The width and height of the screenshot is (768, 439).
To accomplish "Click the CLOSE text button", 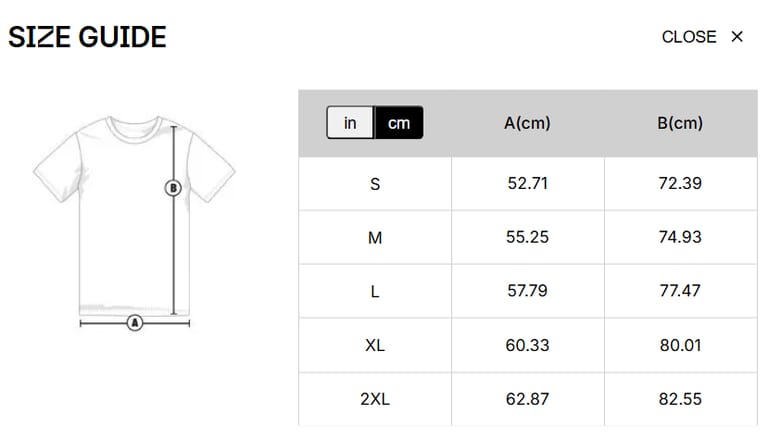I will click(689, 37).
